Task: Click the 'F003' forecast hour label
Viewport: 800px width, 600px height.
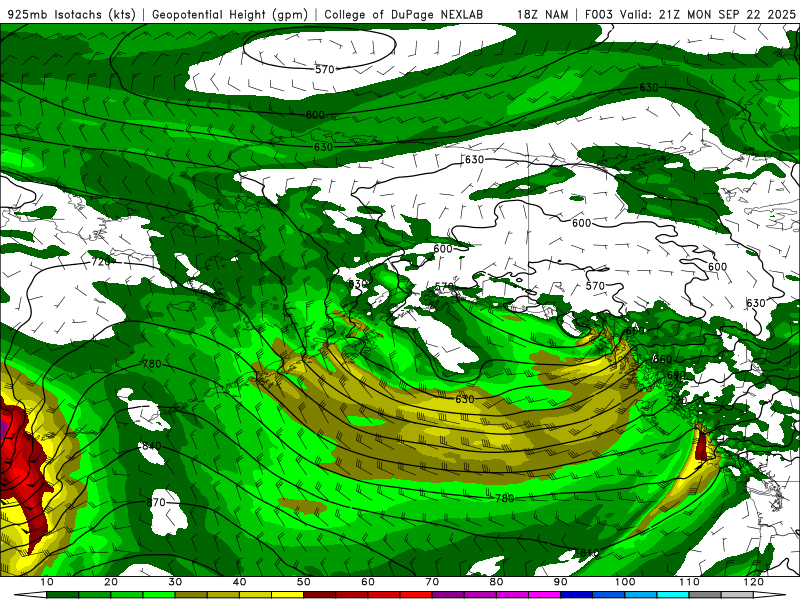Action: coord(599,14)
